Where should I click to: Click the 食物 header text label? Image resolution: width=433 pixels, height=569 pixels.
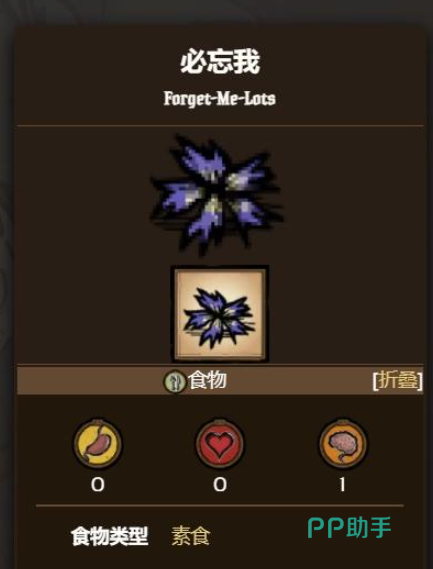pos(207,380)
